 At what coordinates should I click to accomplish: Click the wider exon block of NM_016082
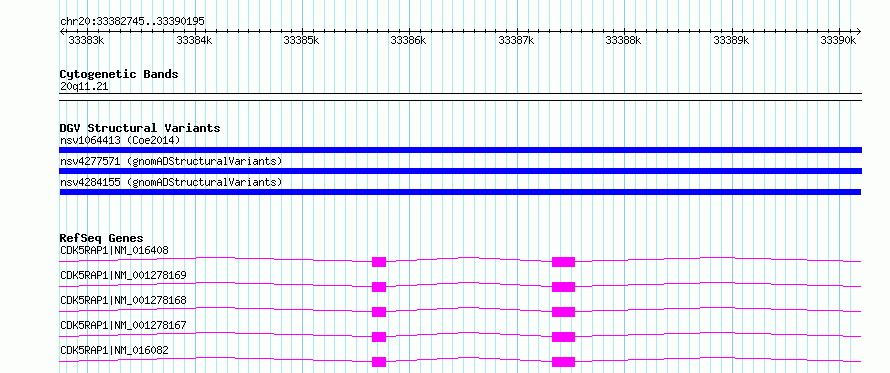[x=564, y=362]
